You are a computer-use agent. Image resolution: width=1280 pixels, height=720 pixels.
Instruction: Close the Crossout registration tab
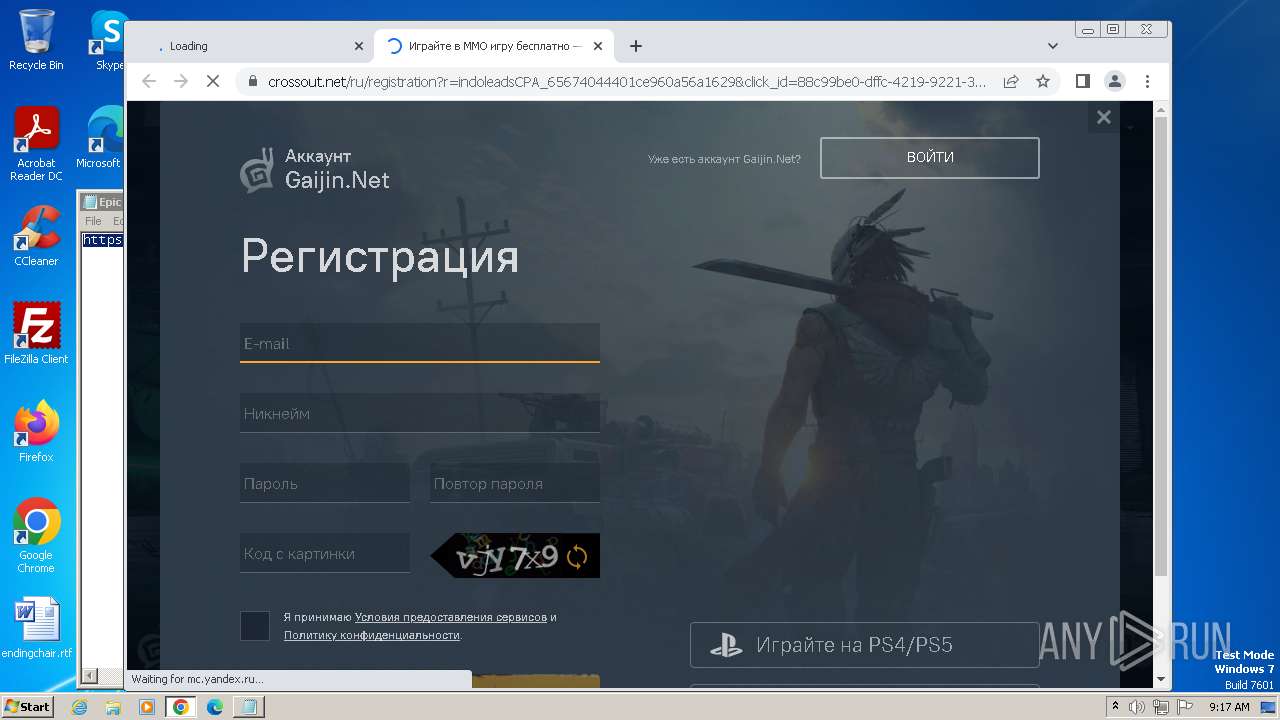(598, 46)
